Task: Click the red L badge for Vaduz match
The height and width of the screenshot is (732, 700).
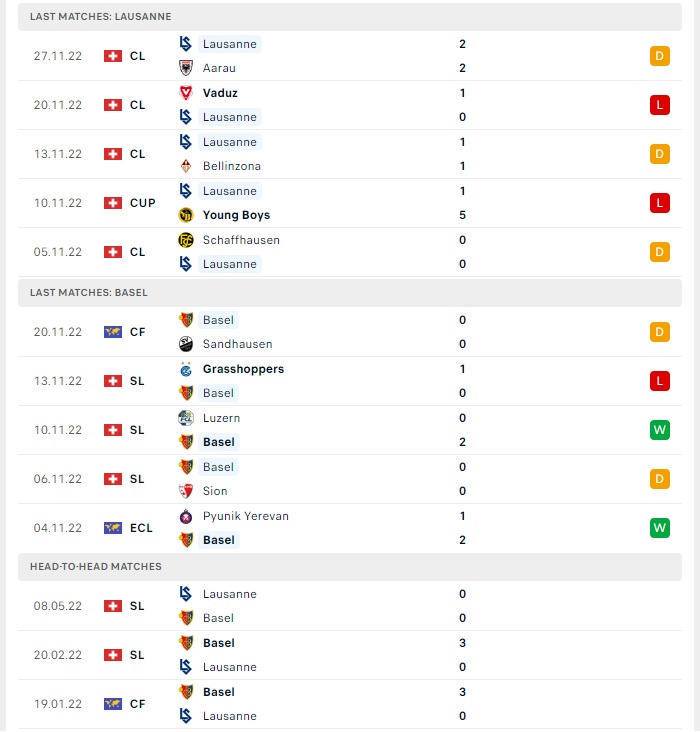Action: pos(659,105)
